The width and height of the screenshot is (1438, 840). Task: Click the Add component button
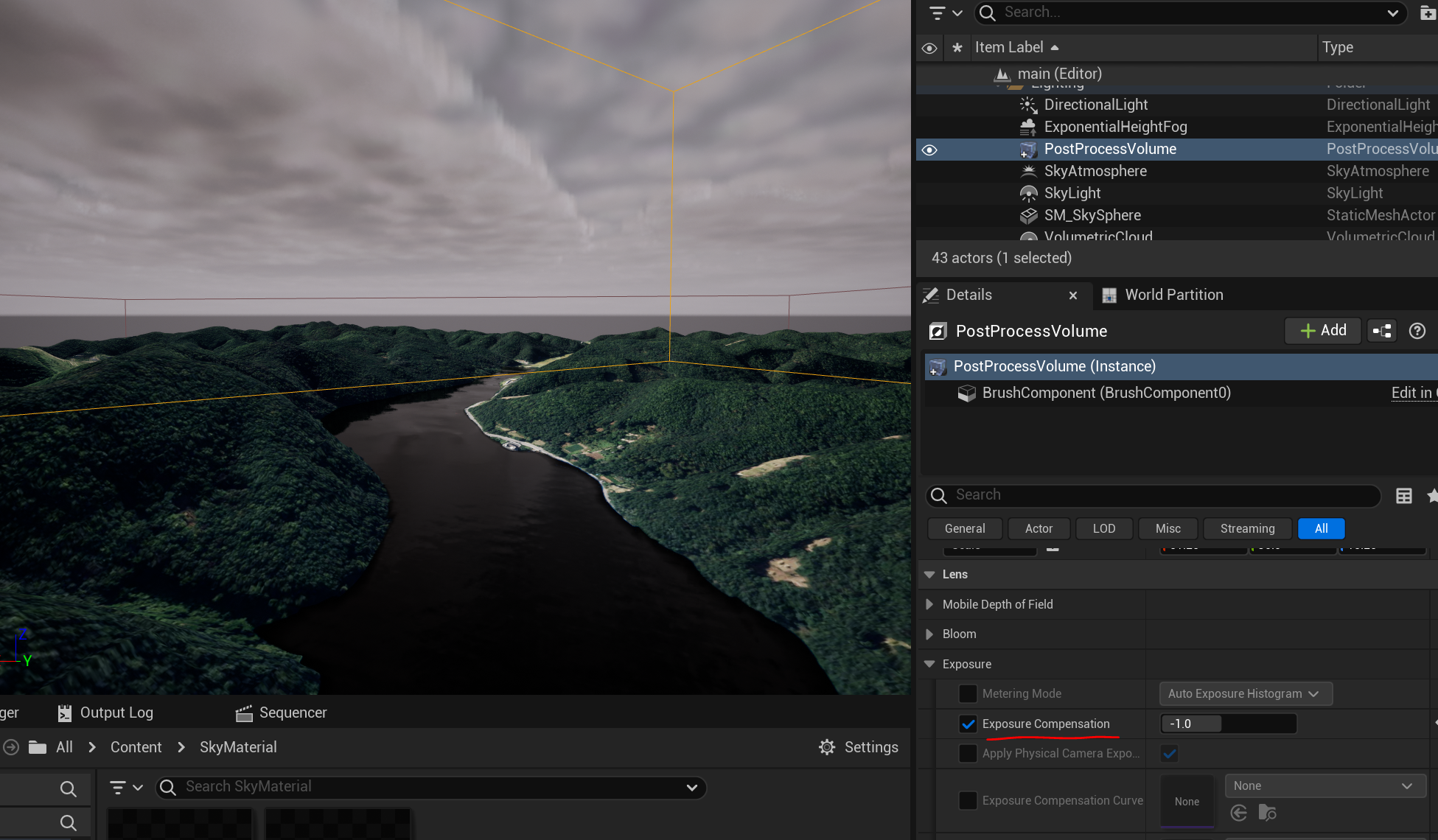pyautogui.click(x=1323, y=331)
